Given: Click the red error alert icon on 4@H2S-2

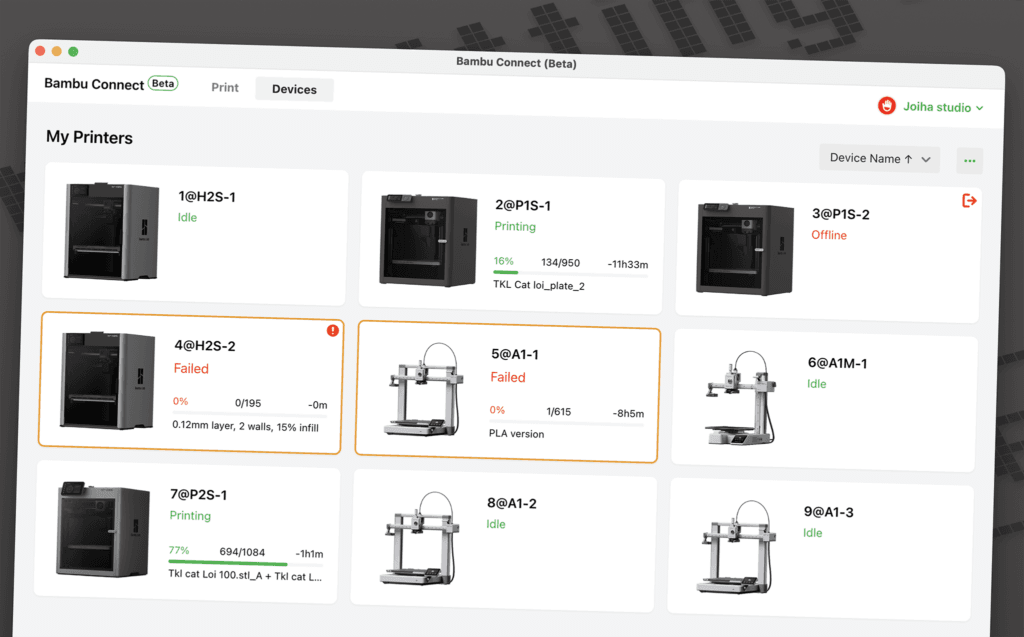Looking at the screenshot, I should [x=333, y=330].
